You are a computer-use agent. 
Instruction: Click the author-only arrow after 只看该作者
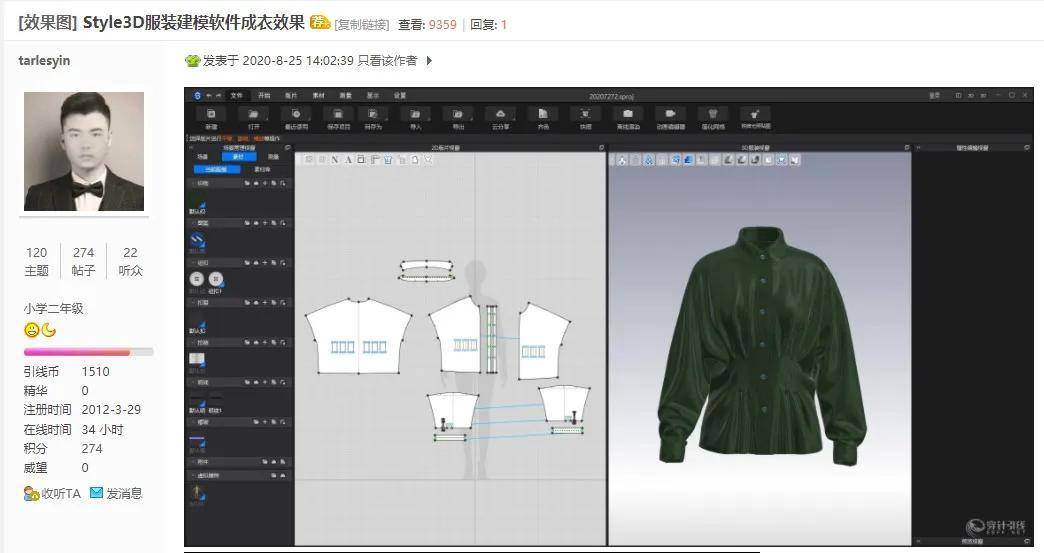pos(429,61)
